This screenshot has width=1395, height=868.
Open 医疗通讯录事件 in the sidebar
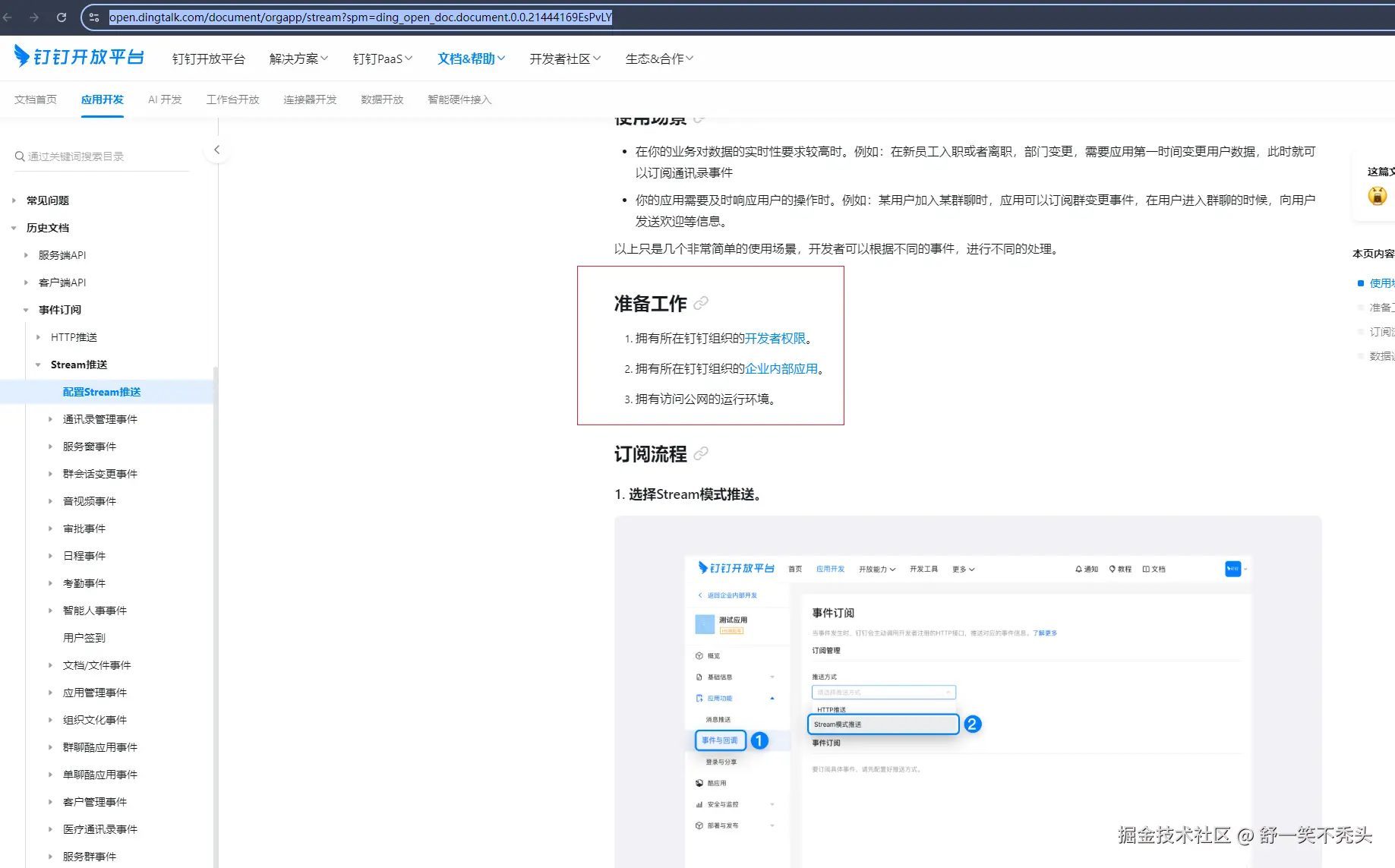click(x=100, y=829)
